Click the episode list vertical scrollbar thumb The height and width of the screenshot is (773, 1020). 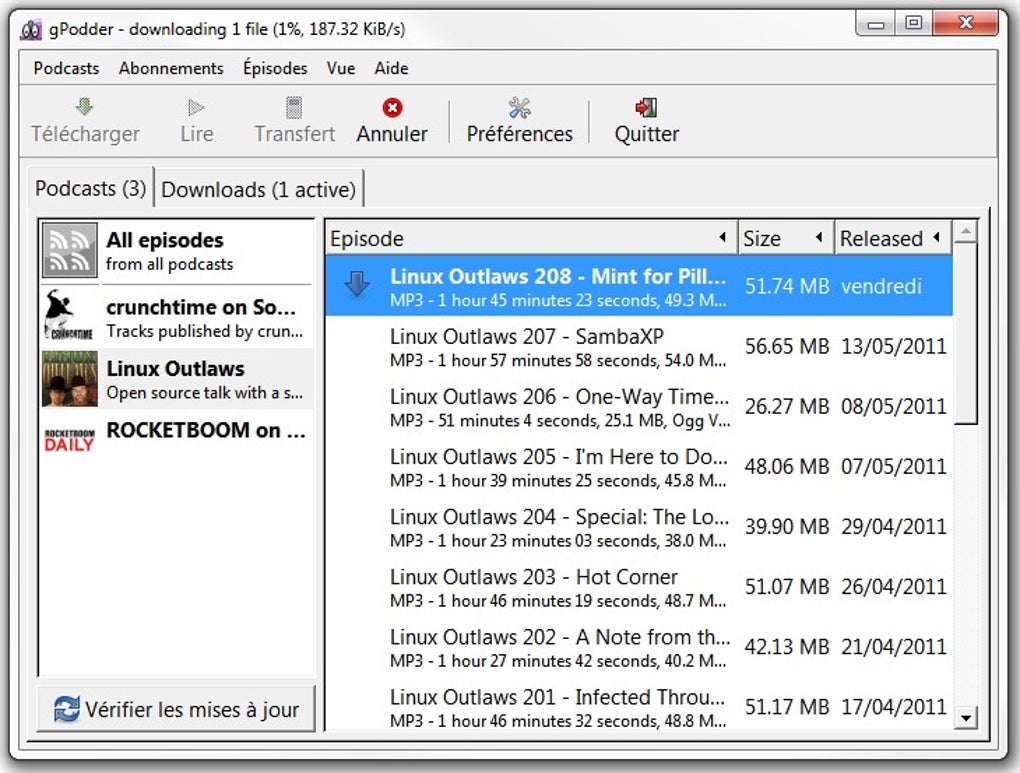966,334
